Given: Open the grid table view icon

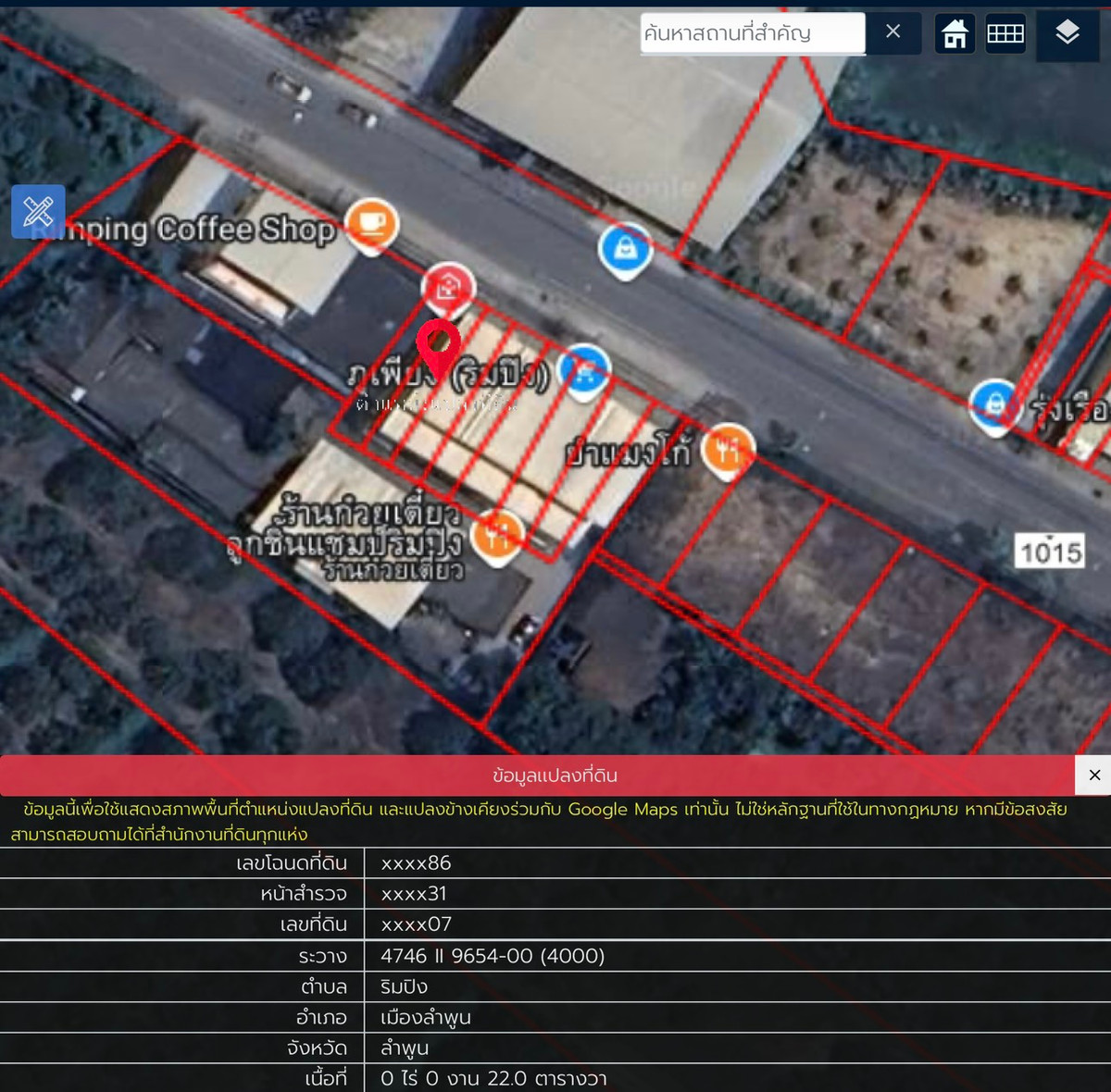Looking at the screenshot, I should coord(1005,34).
